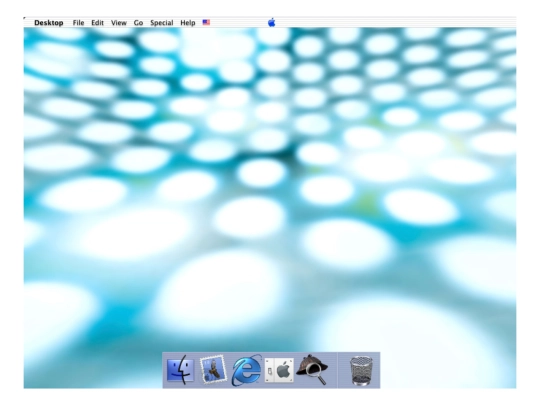
Task: Launch the Mail stamp icon in Dock
Action: [213, 370]
